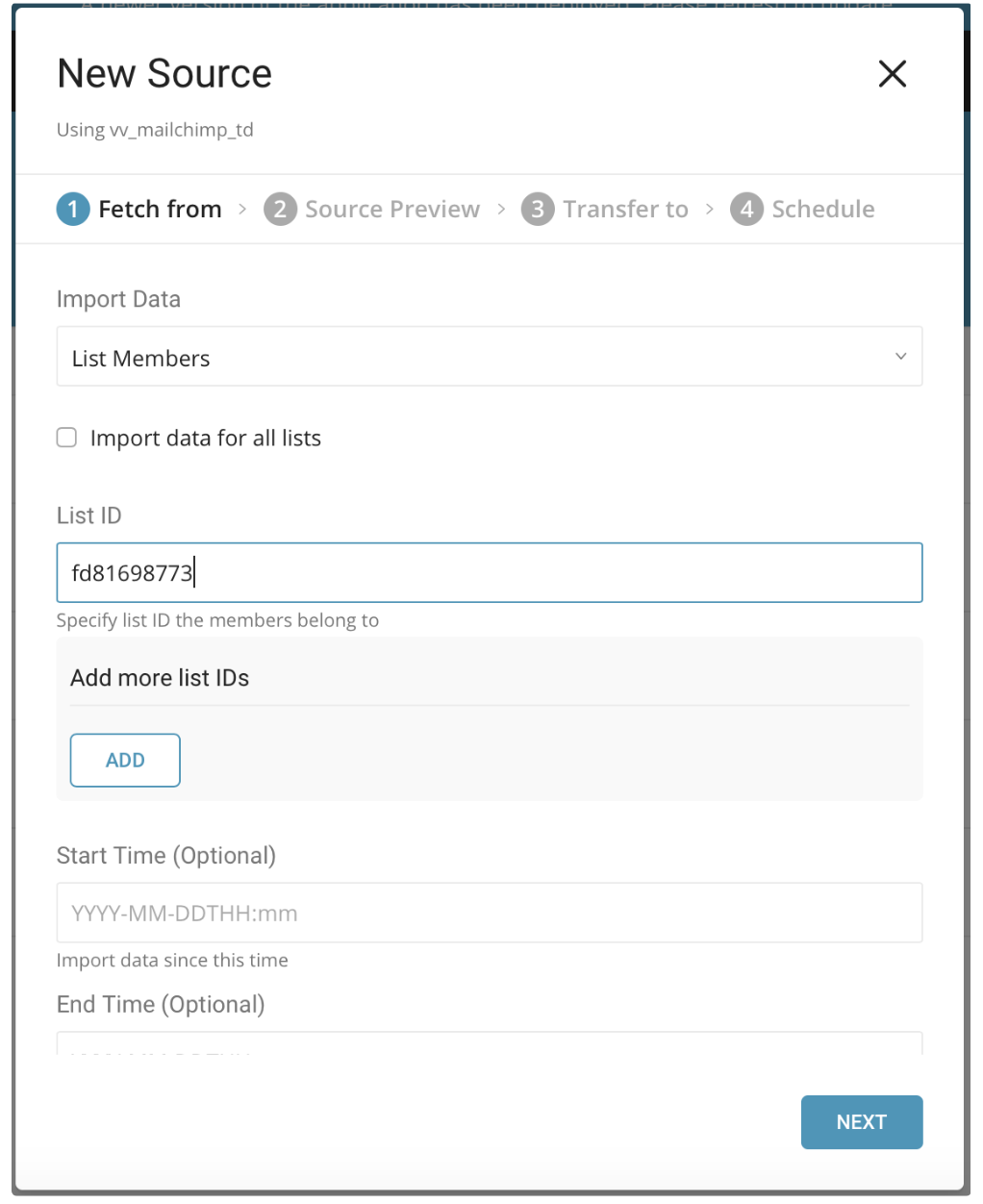Click the NEXT button
Image resolution: width=983 pixels, height=1204 pixels.
861,1122
